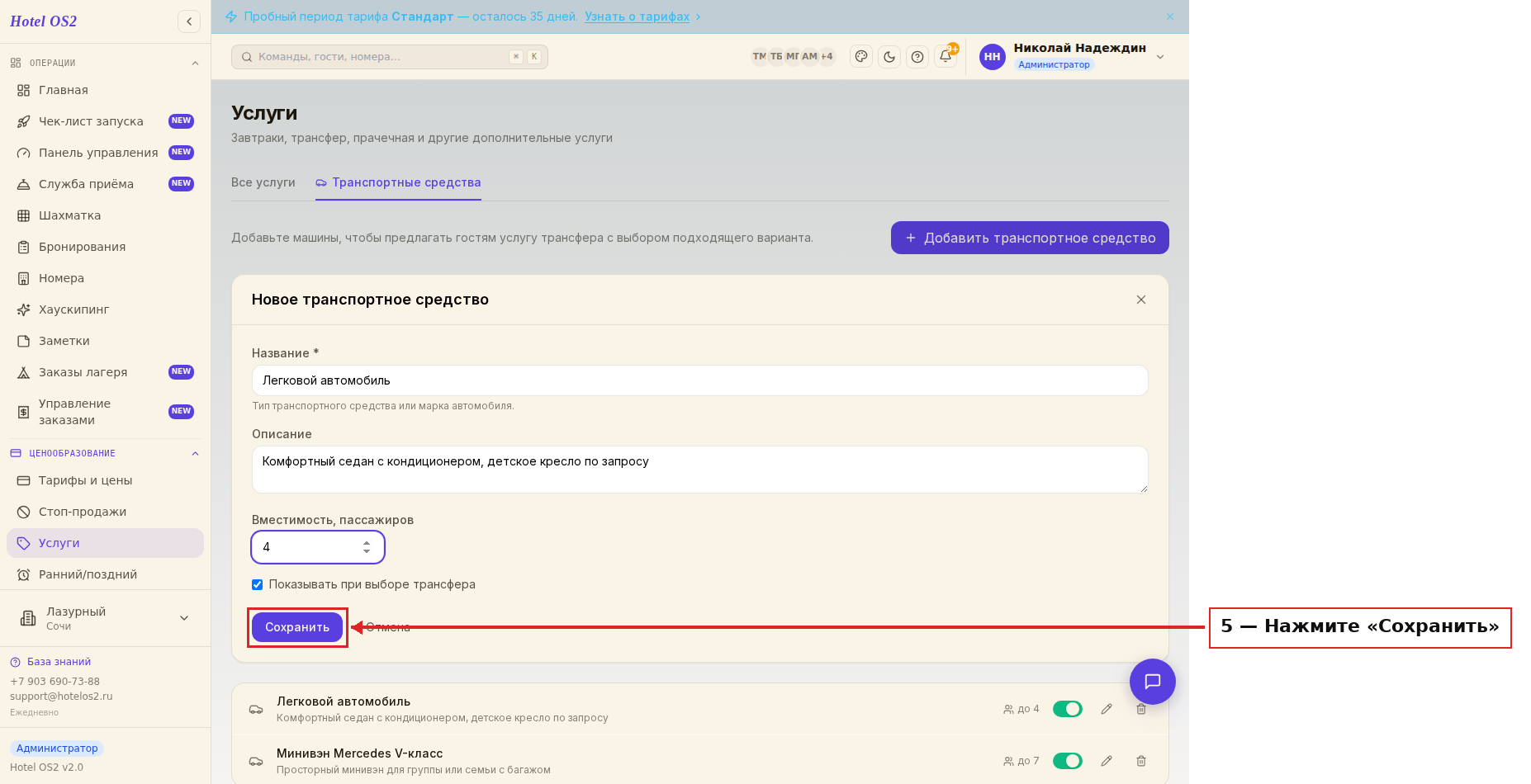Delete the Минивэн Mercedes V-класс entry
This screenshot has width=1531, height=784.
(1141, 761)
